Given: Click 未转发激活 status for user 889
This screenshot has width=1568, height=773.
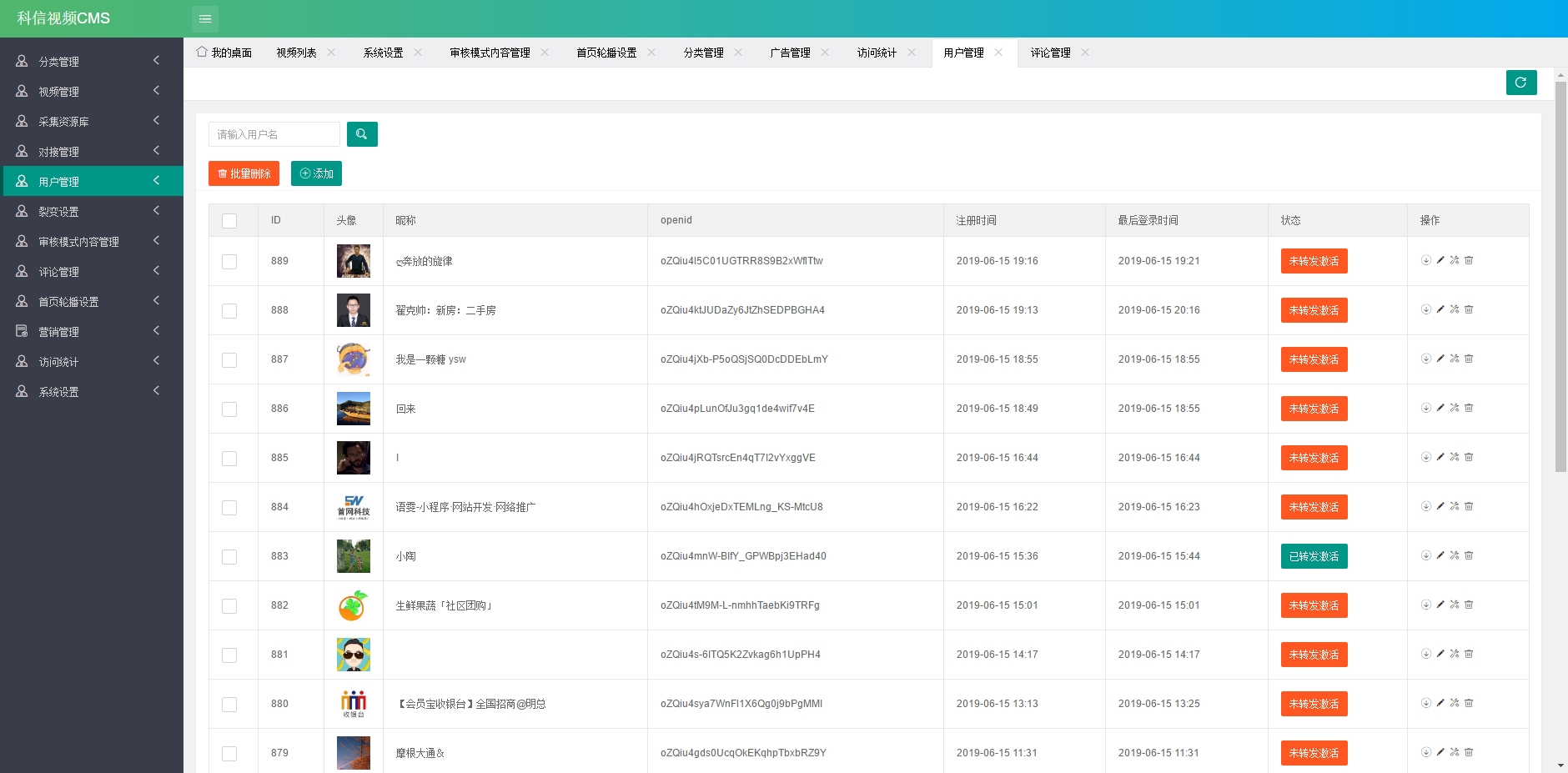Looking at the screenshot, I should click(x=1314, y=261).
